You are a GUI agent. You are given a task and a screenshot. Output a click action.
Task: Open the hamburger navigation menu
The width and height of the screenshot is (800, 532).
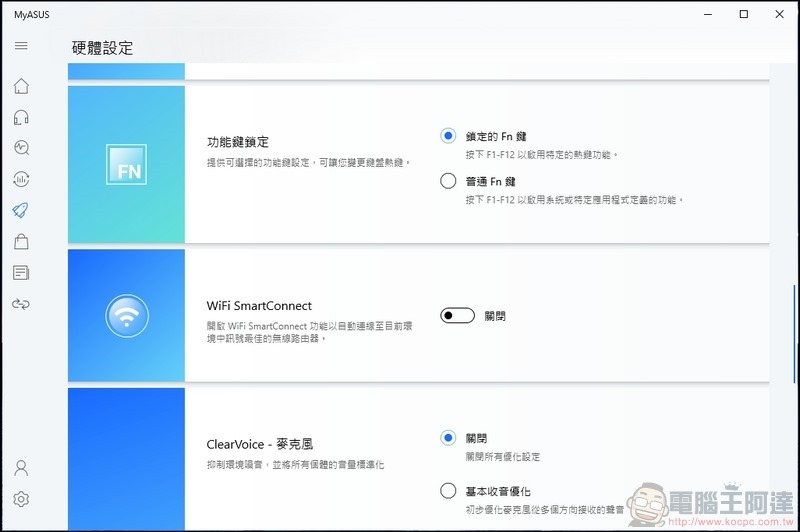21,46
